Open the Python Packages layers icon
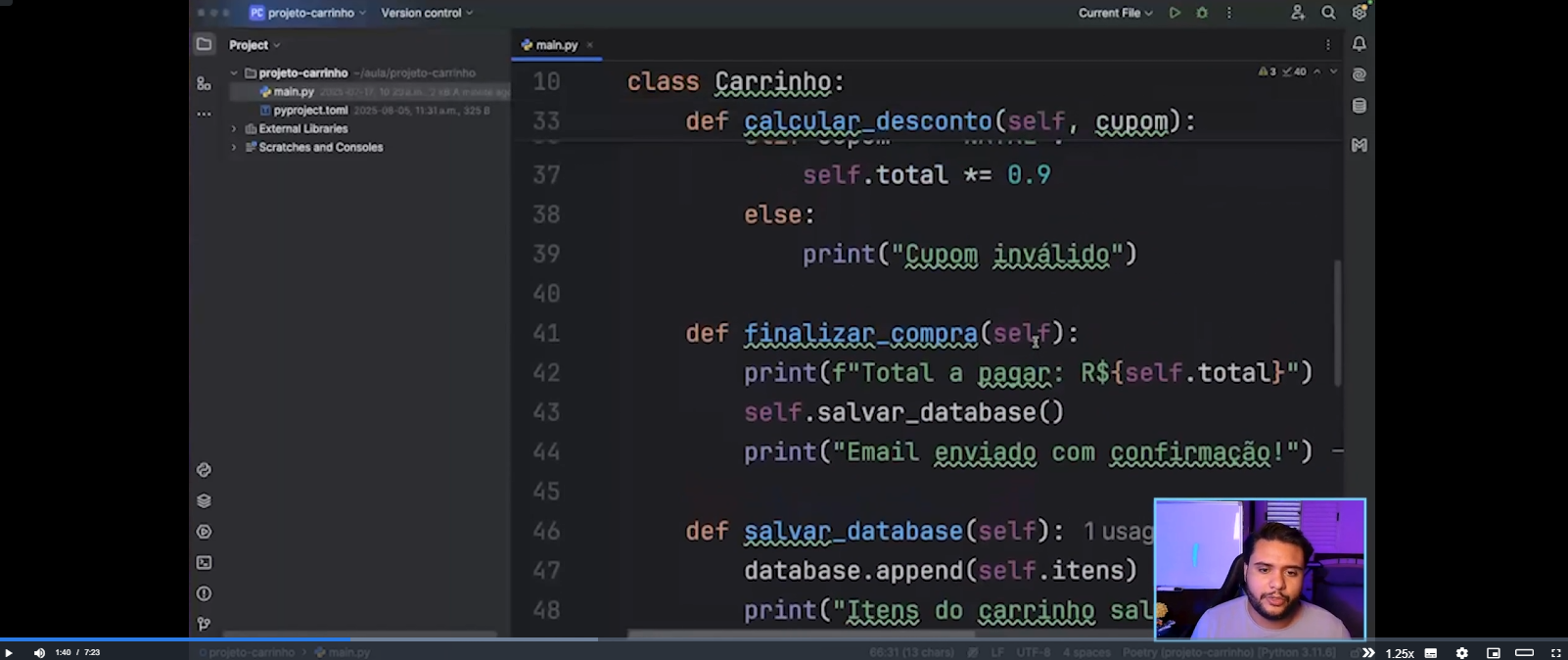This screenshot has width=1568, height=660. point(204,501)
